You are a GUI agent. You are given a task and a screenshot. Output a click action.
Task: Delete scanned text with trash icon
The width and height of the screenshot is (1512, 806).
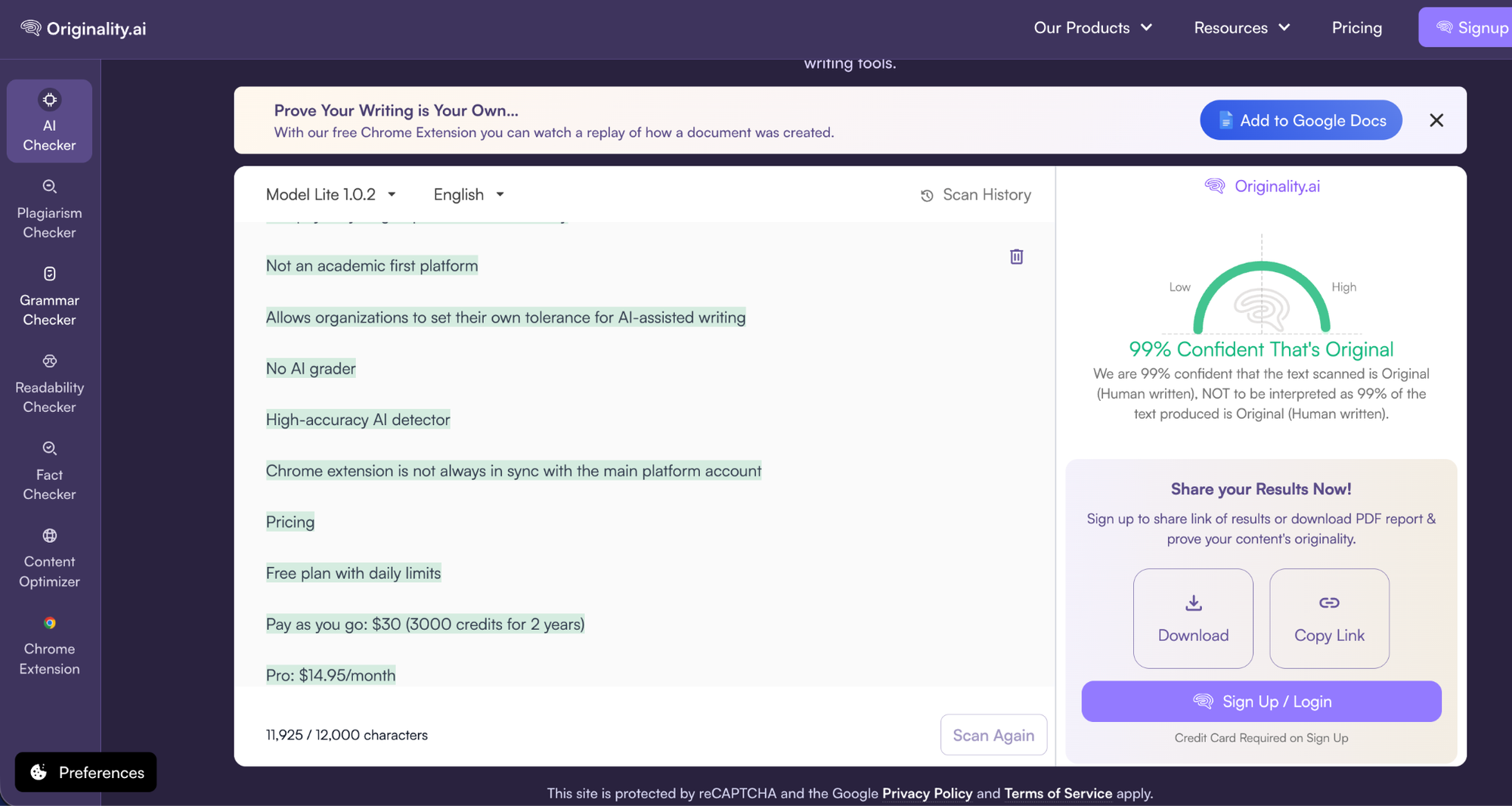tap(1016, 256)
